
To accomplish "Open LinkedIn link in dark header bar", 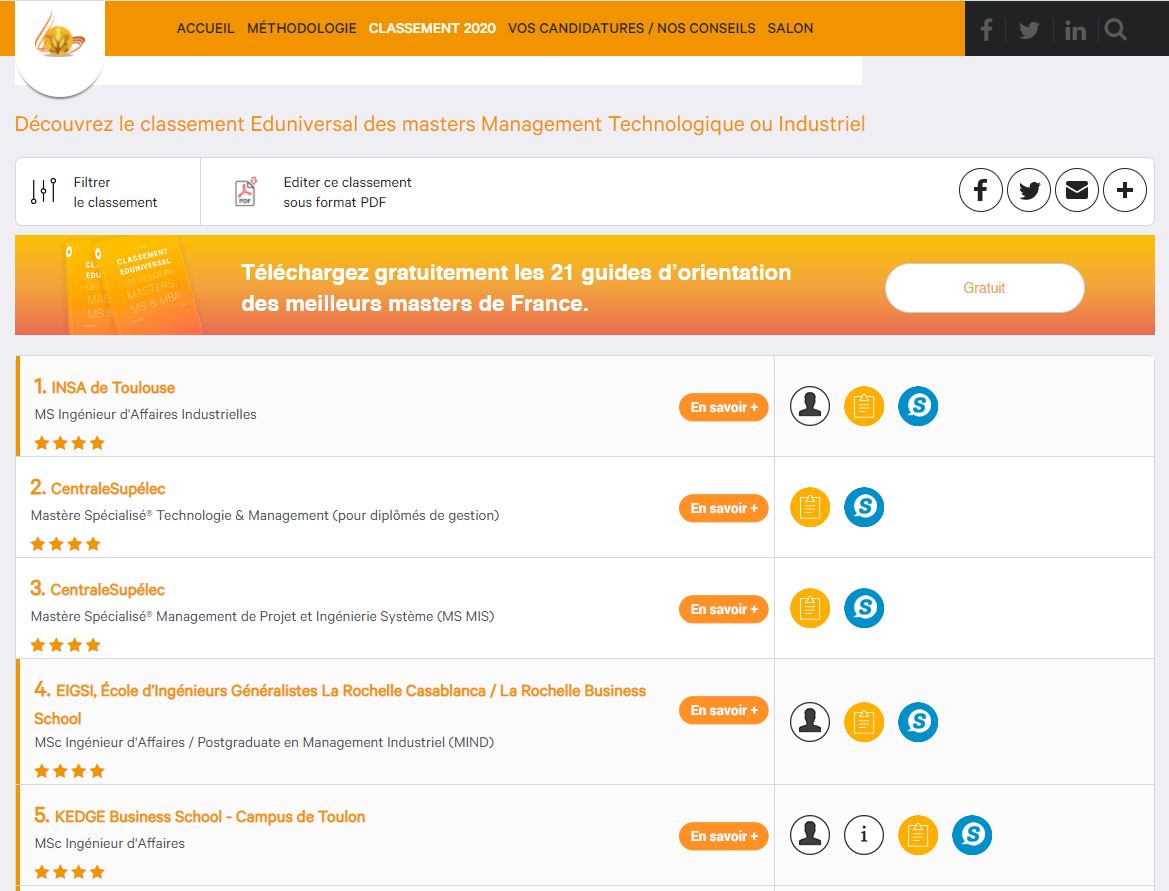I will [x=1075, y=31].
